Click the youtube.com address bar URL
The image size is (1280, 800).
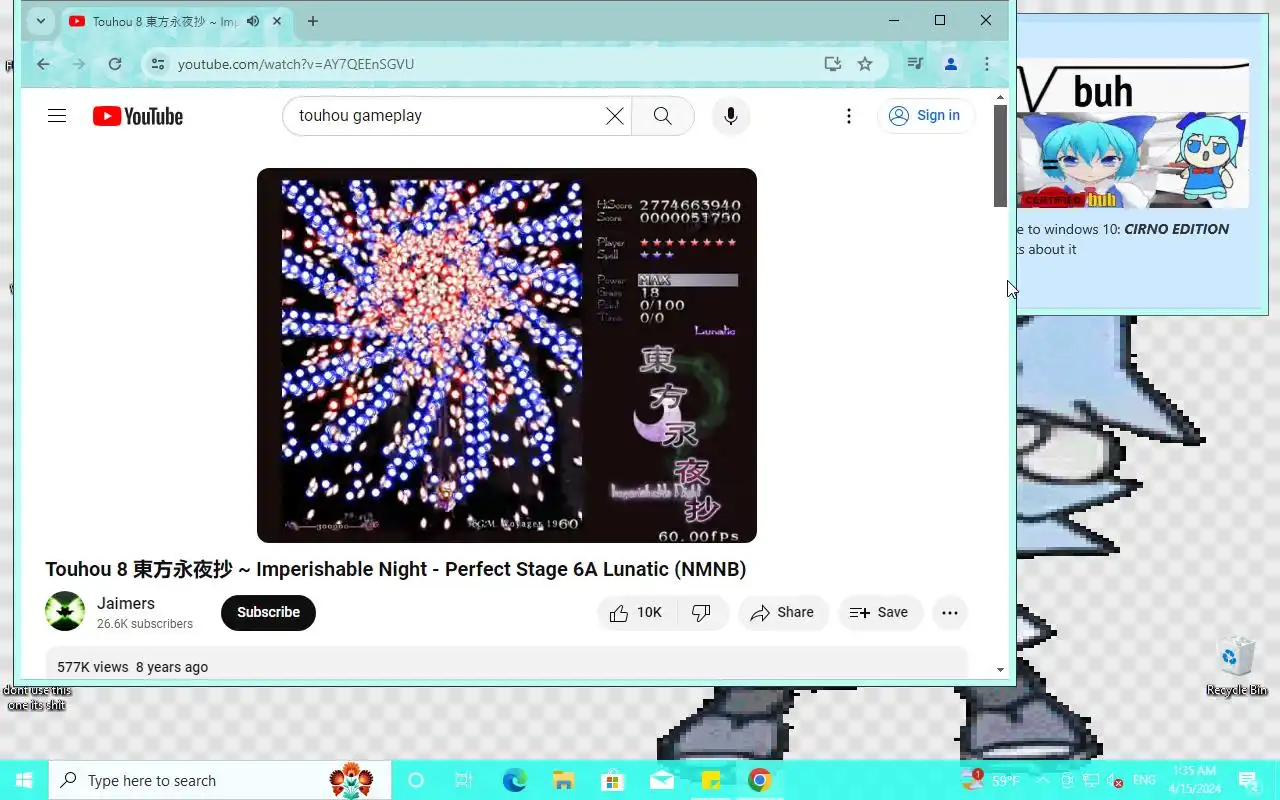click(296, 64)
